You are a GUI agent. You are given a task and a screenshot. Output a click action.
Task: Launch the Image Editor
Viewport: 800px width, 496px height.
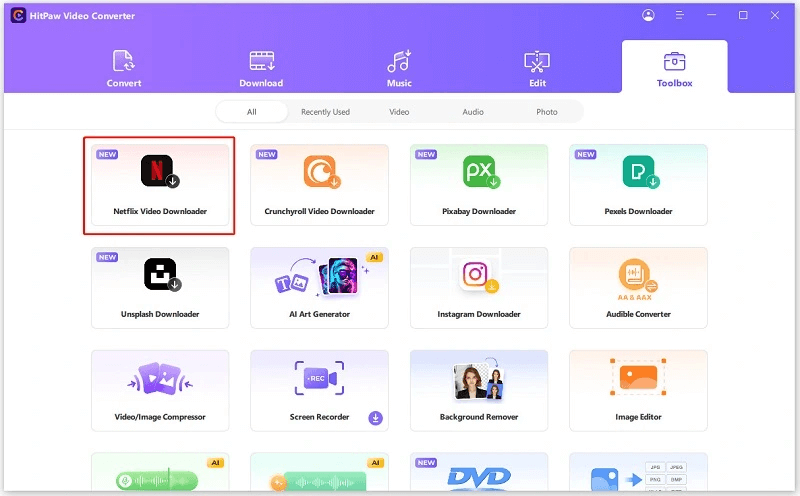coord(638,392)
